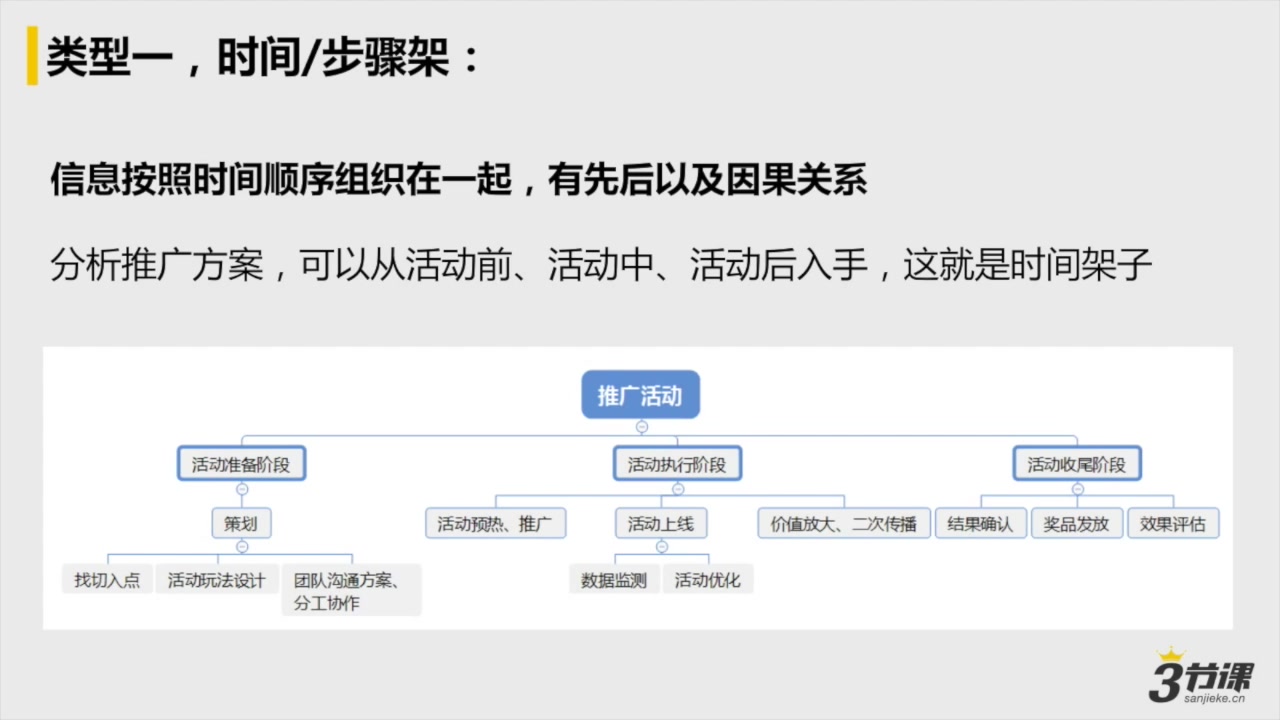Image resolution: width=1280 pixels, height=720 pixels.
Task: Collapse the toggle under 推广活动 root node
Action: (x=641, y=426)
